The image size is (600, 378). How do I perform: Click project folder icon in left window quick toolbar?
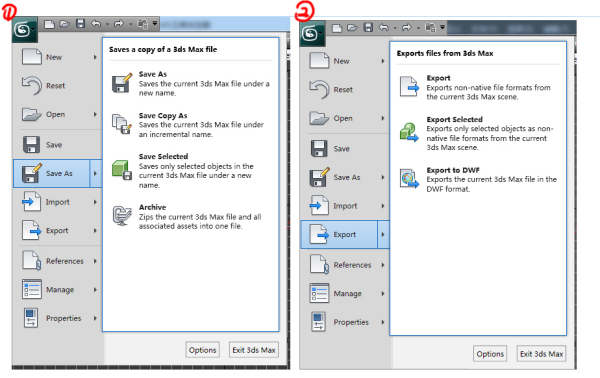143,24
